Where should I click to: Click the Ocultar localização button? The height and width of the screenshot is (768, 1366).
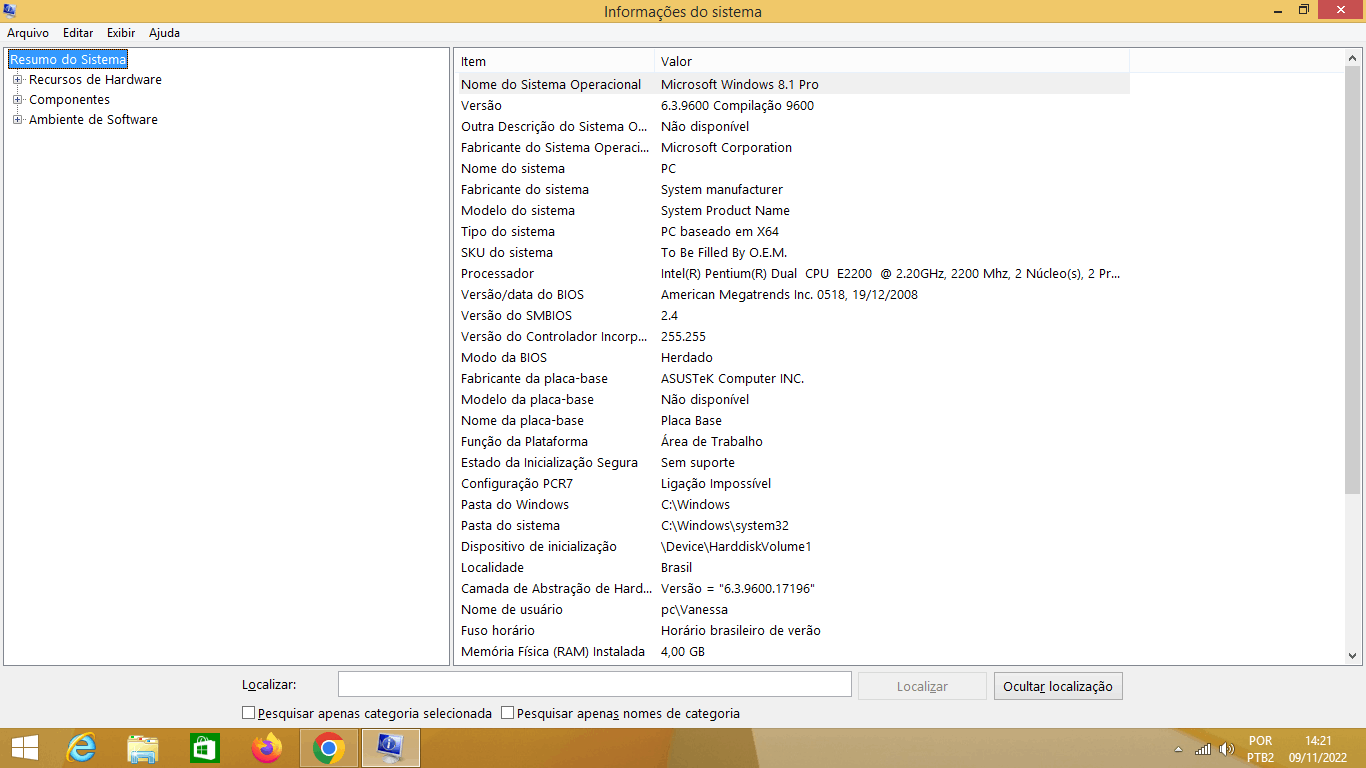click(1058, 686)
